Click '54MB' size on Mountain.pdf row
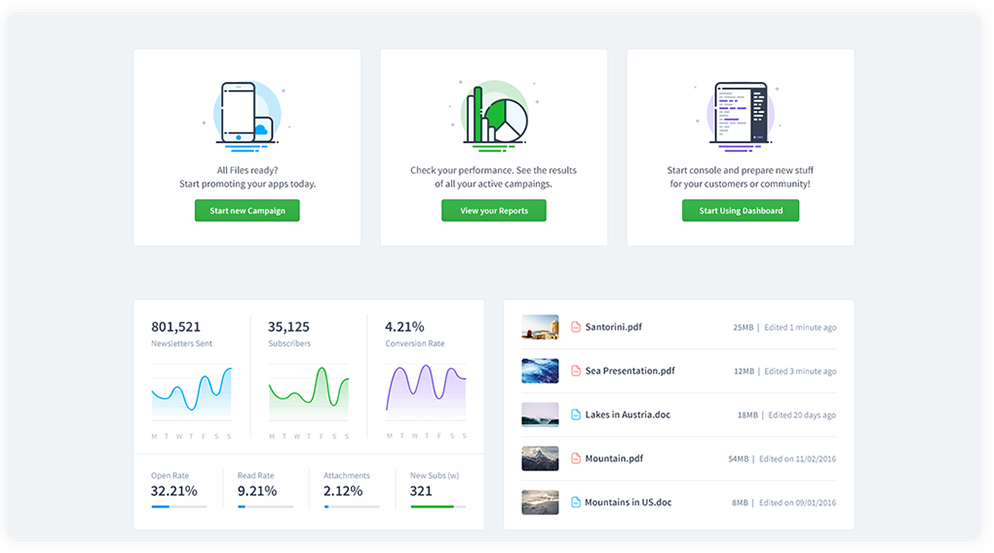The width and height of the screenshot is (994, 553). click(738, 459)
